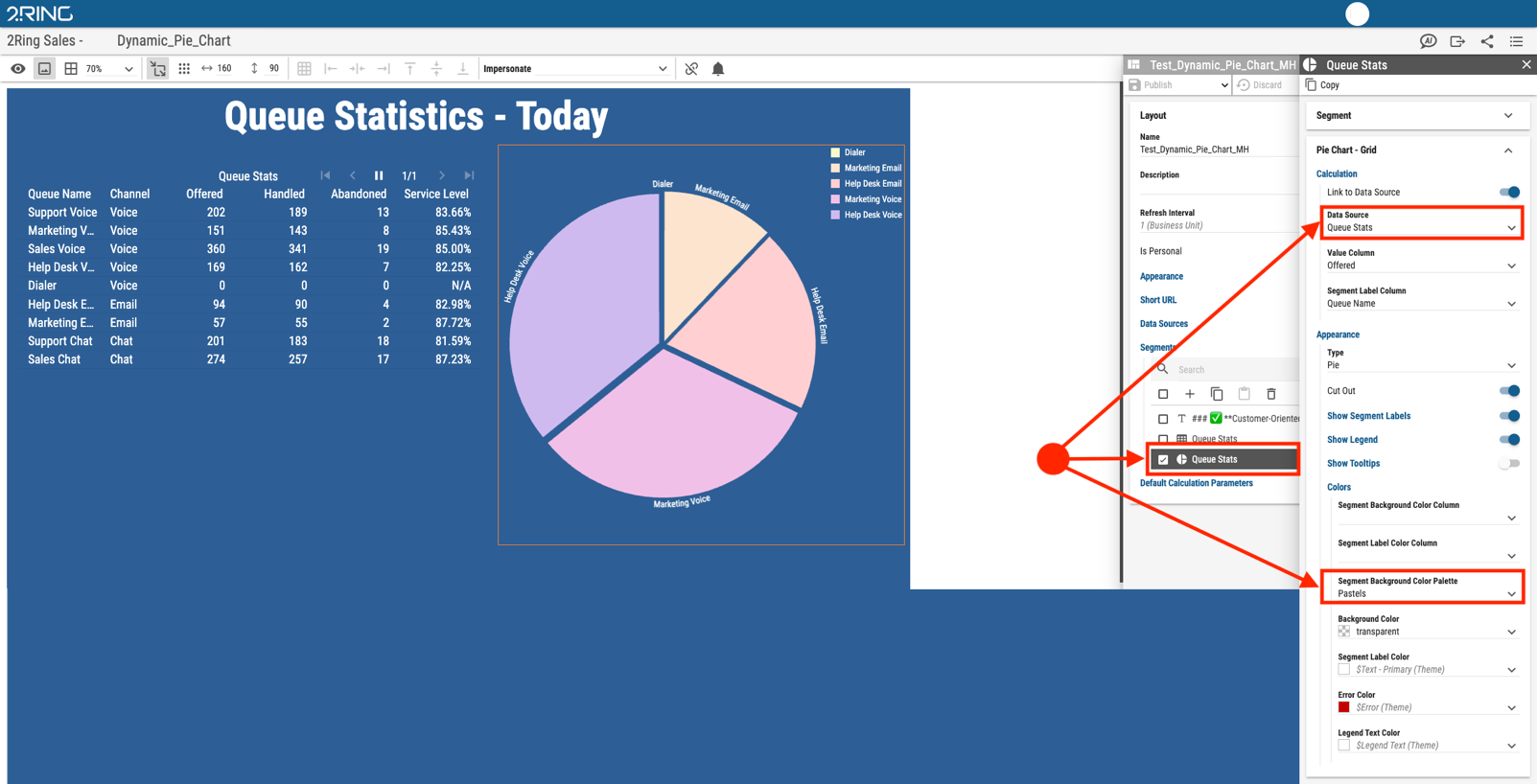Screen dimensions: 1537x784
Task: Click the notification bell icon
Action: (718, 69)
